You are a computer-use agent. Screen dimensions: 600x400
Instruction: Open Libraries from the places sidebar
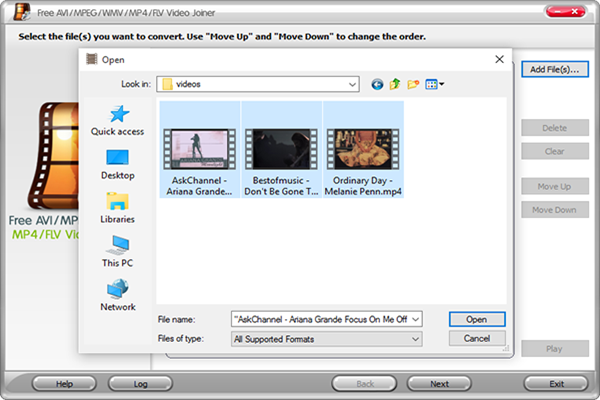coord(117,208)
